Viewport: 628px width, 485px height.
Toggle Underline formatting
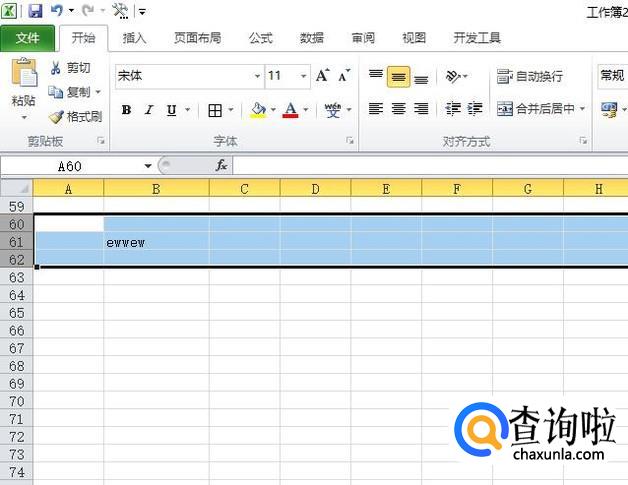[171, 110]
